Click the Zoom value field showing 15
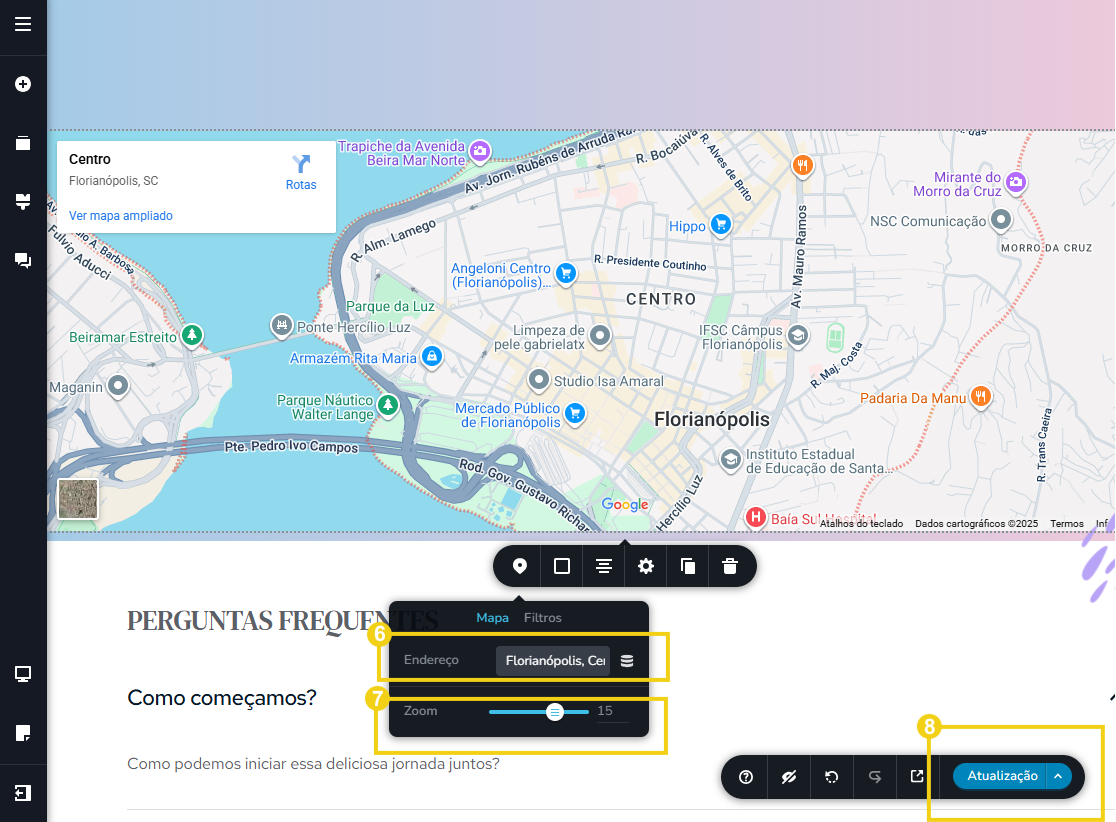Screen dimensions: 1116x822 611,711
